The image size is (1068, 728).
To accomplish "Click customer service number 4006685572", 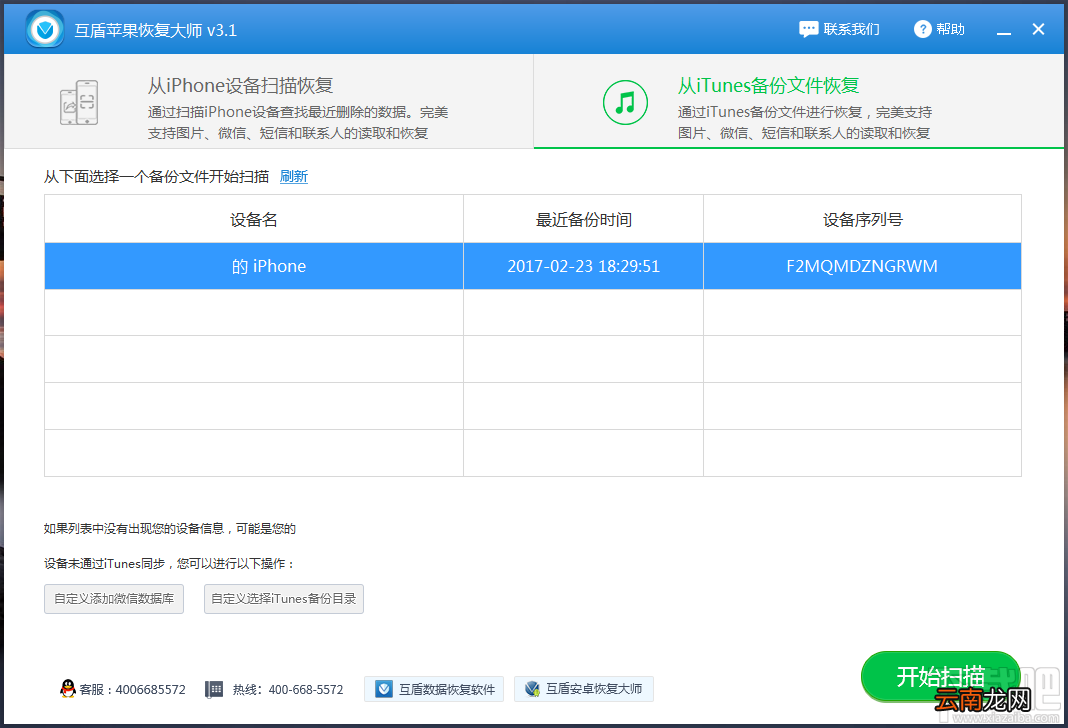I will [x=151, y=690].
